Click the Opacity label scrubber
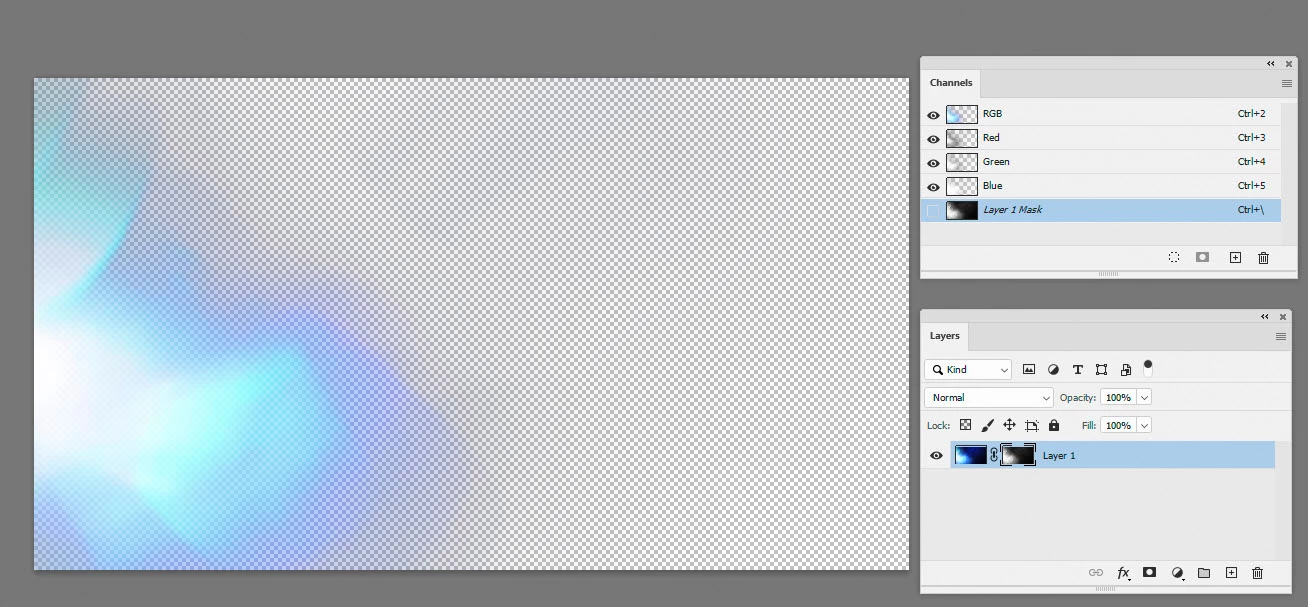Viewport: 1308px width, 607px height. click(x=1078, y=398)
